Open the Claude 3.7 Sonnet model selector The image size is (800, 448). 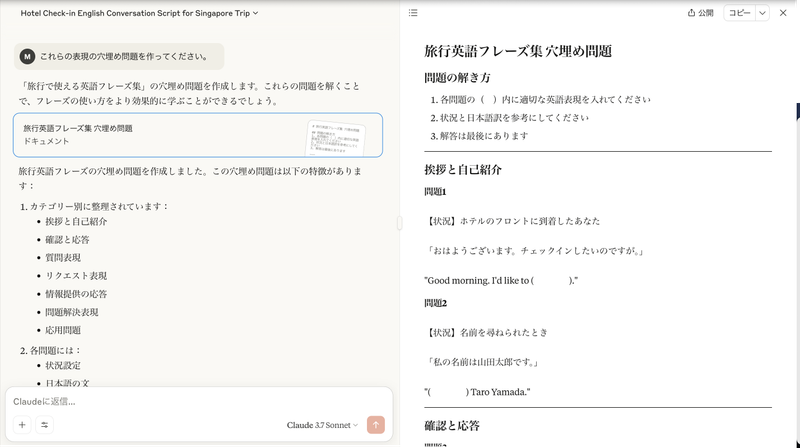click(322, 425)
